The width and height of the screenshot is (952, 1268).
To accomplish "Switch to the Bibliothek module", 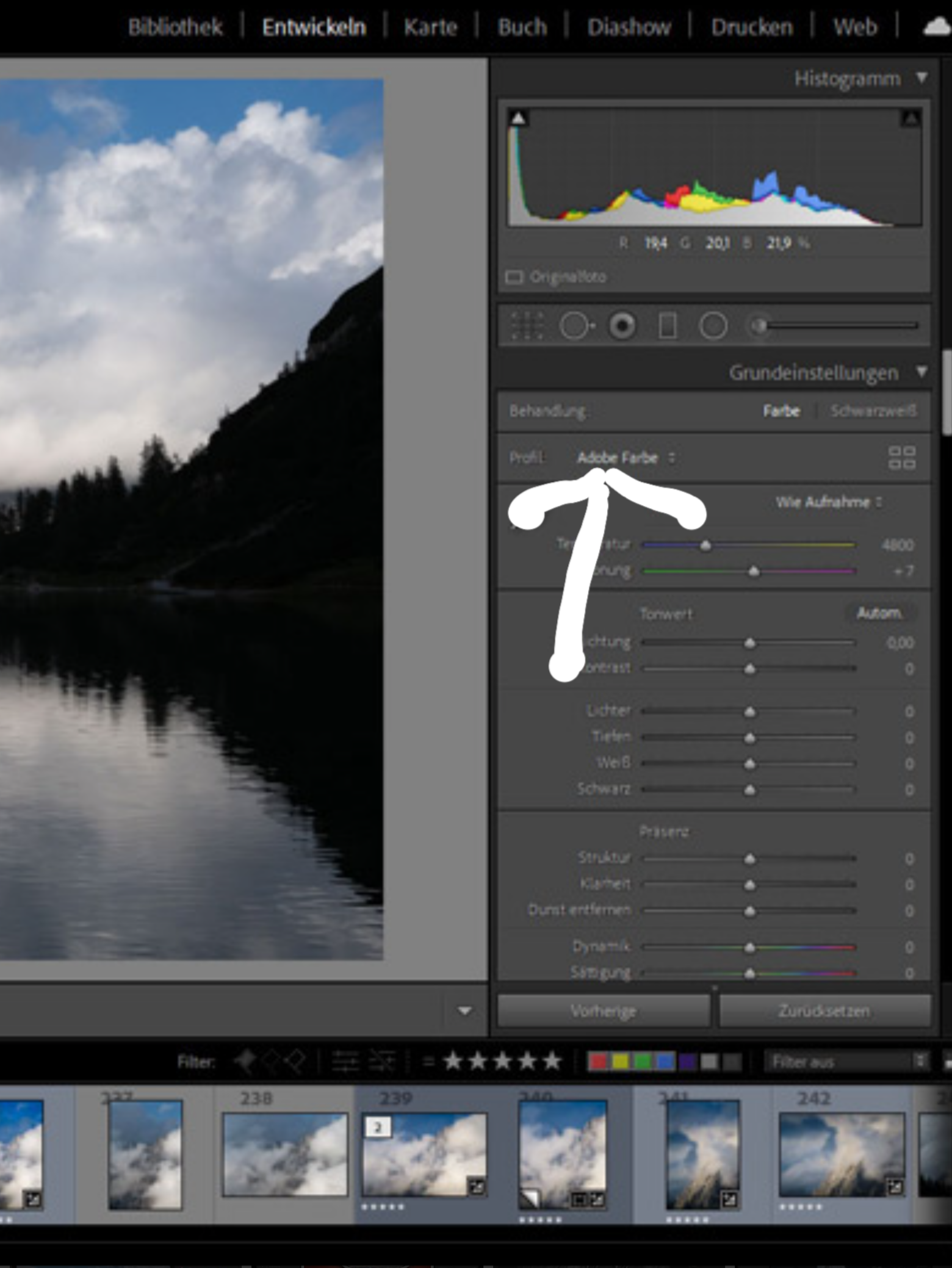I will pyautogui.click(x=175, y=27).
